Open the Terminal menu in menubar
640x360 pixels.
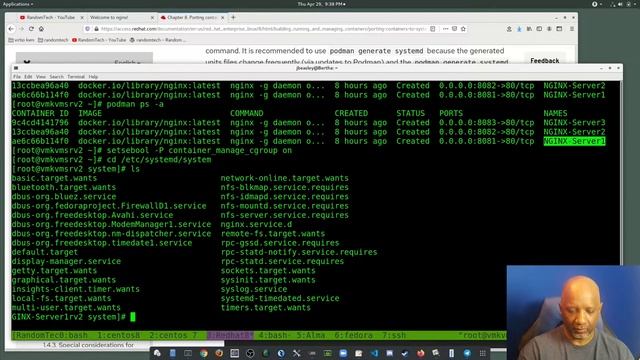coord(76,77)
